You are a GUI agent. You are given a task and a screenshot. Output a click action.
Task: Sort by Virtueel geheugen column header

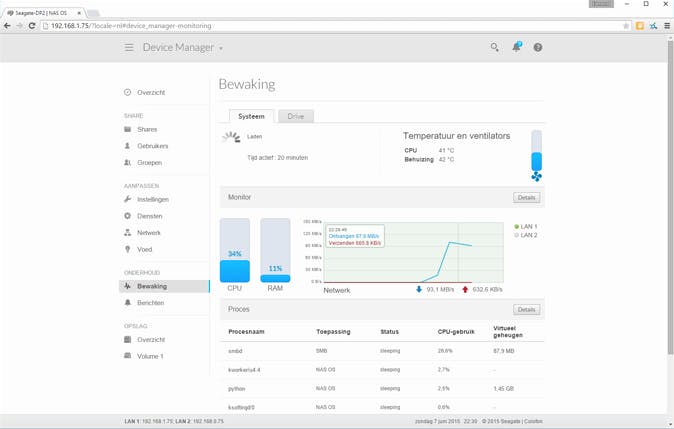click(508, 332)
